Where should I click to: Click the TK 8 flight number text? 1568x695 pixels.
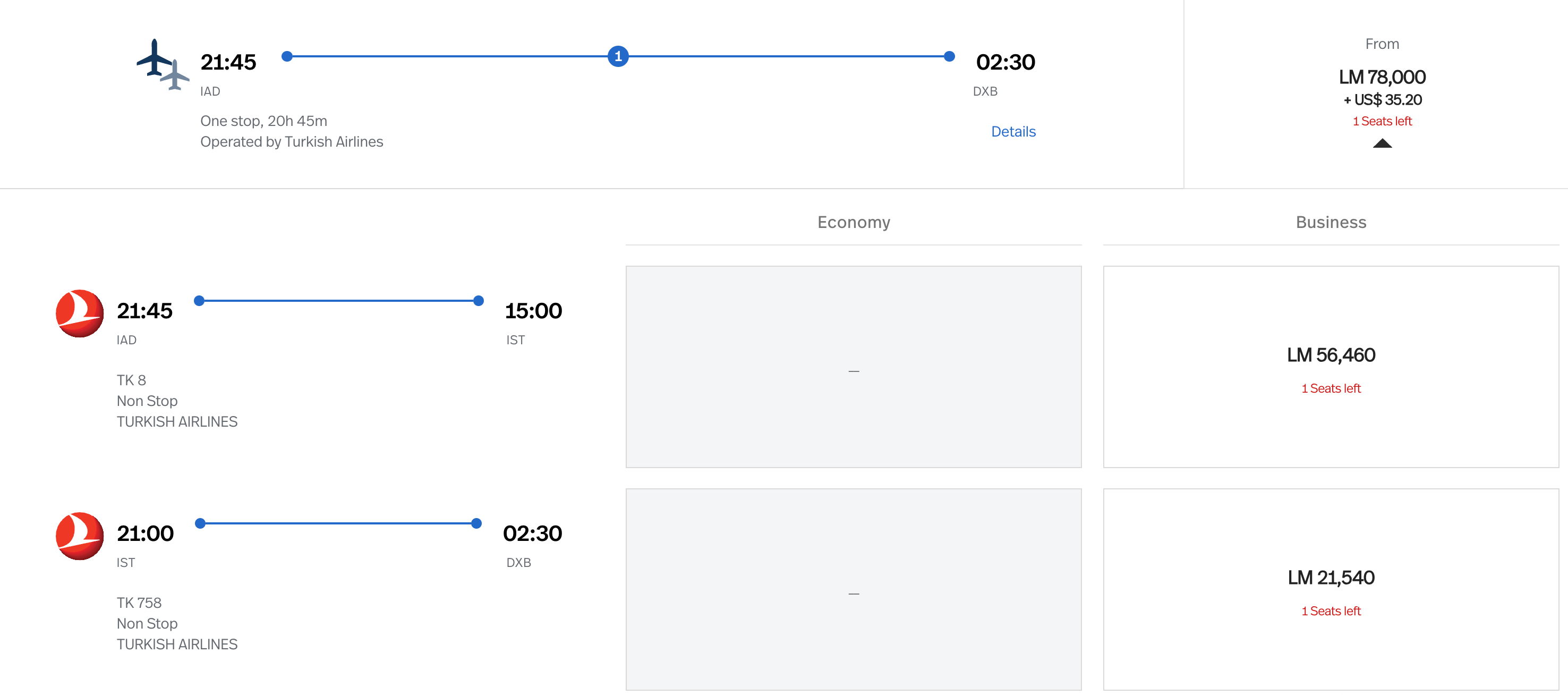point(132,380)
